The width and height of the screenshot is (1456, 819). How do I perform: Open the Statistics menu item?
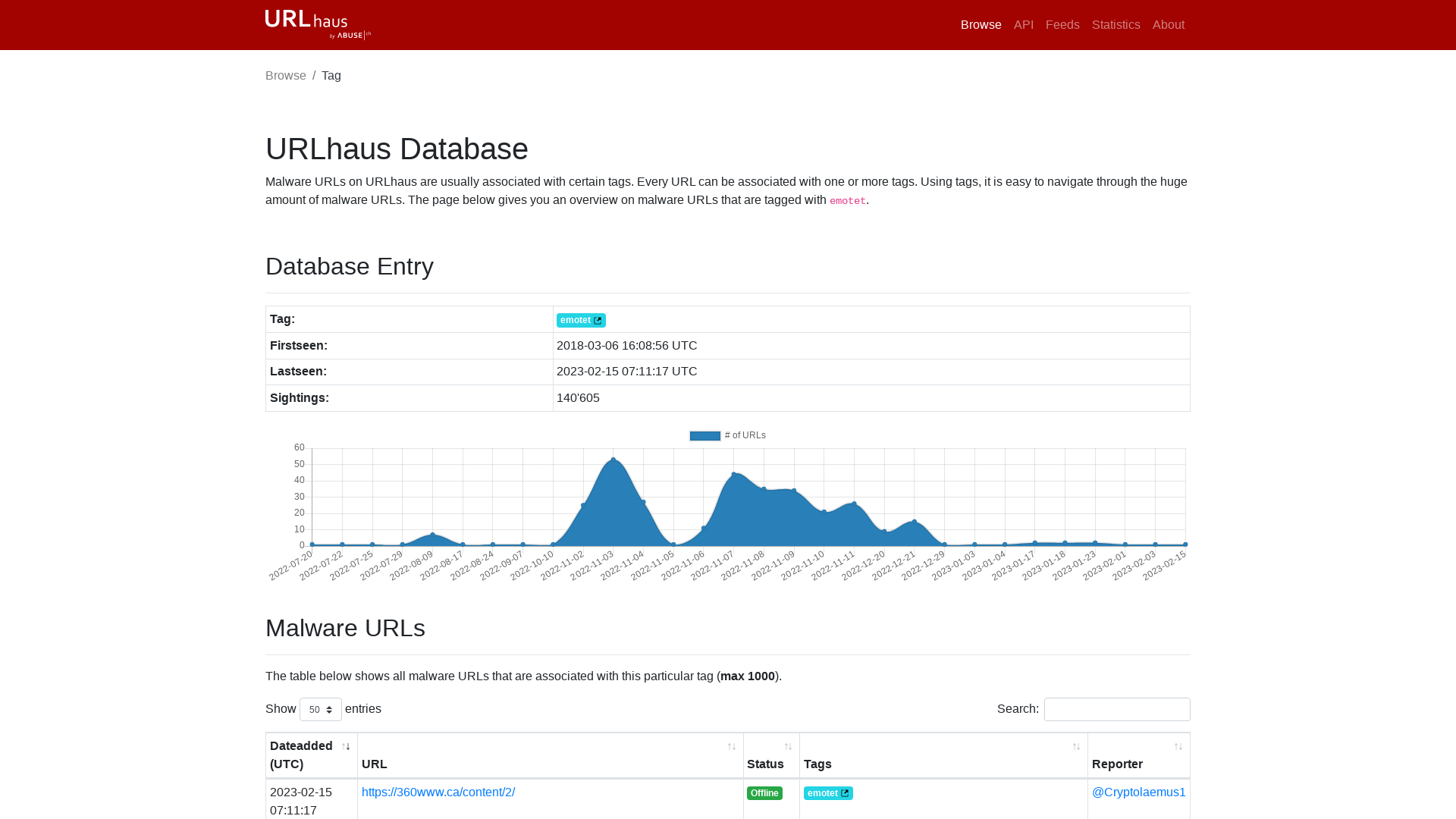pyautogui.click(x=1116, y=25)
